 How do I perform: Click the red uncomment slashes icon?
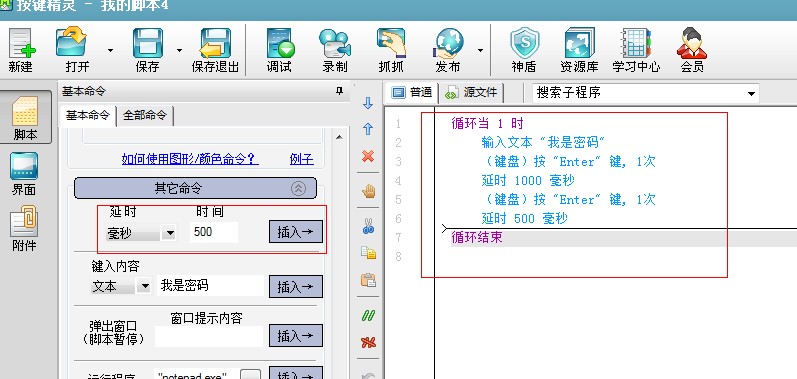368,342
